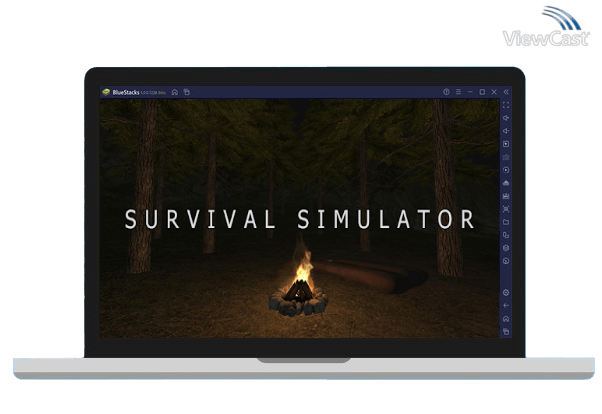The width and height of the screenshot is (602, 414).
Task: Collapse the sidebar with the double chevron
Action: [x=506, y=92]
